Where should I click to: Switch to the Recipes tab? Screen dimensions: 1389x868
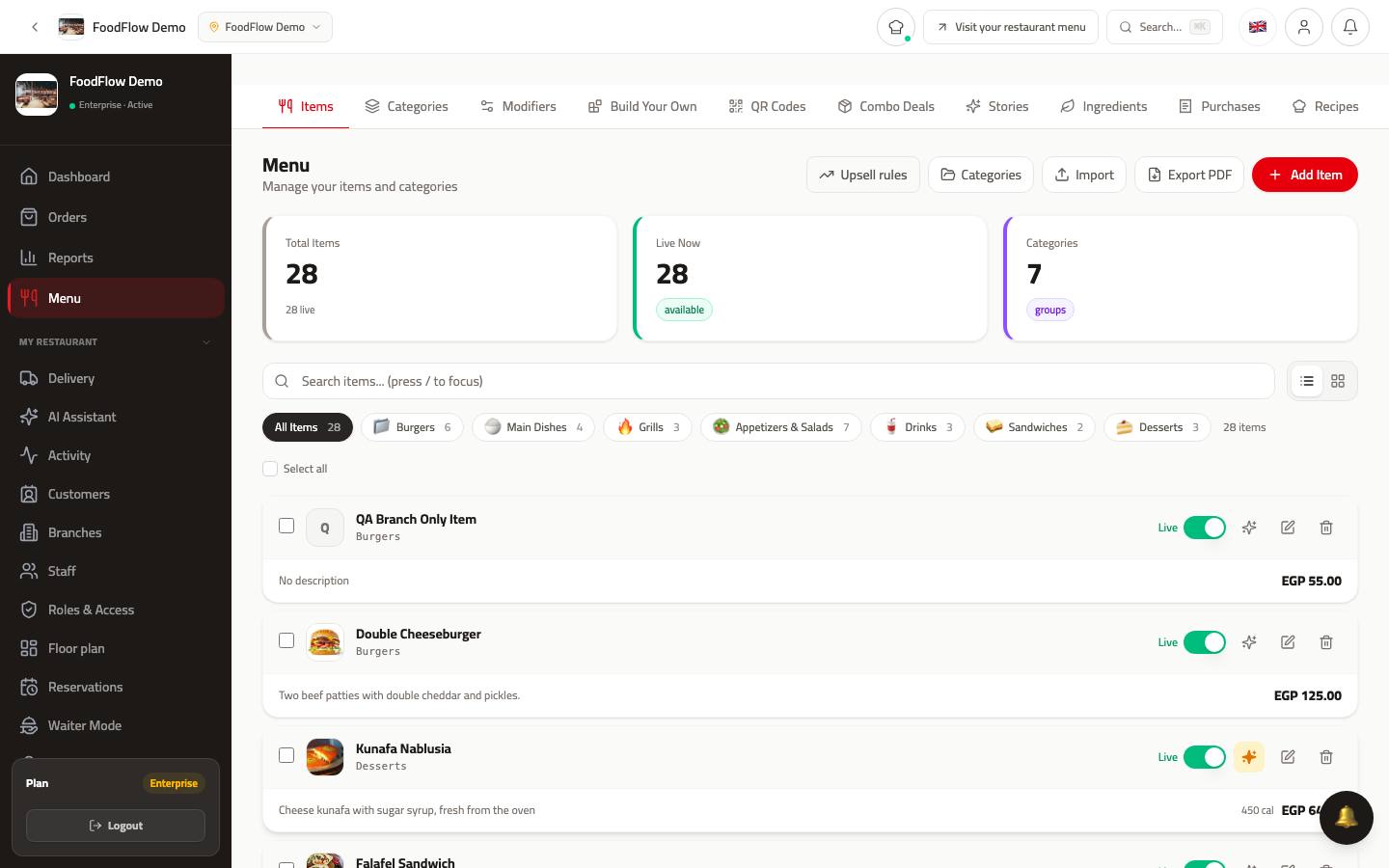pyautogui.click(x=1325, y=106)
